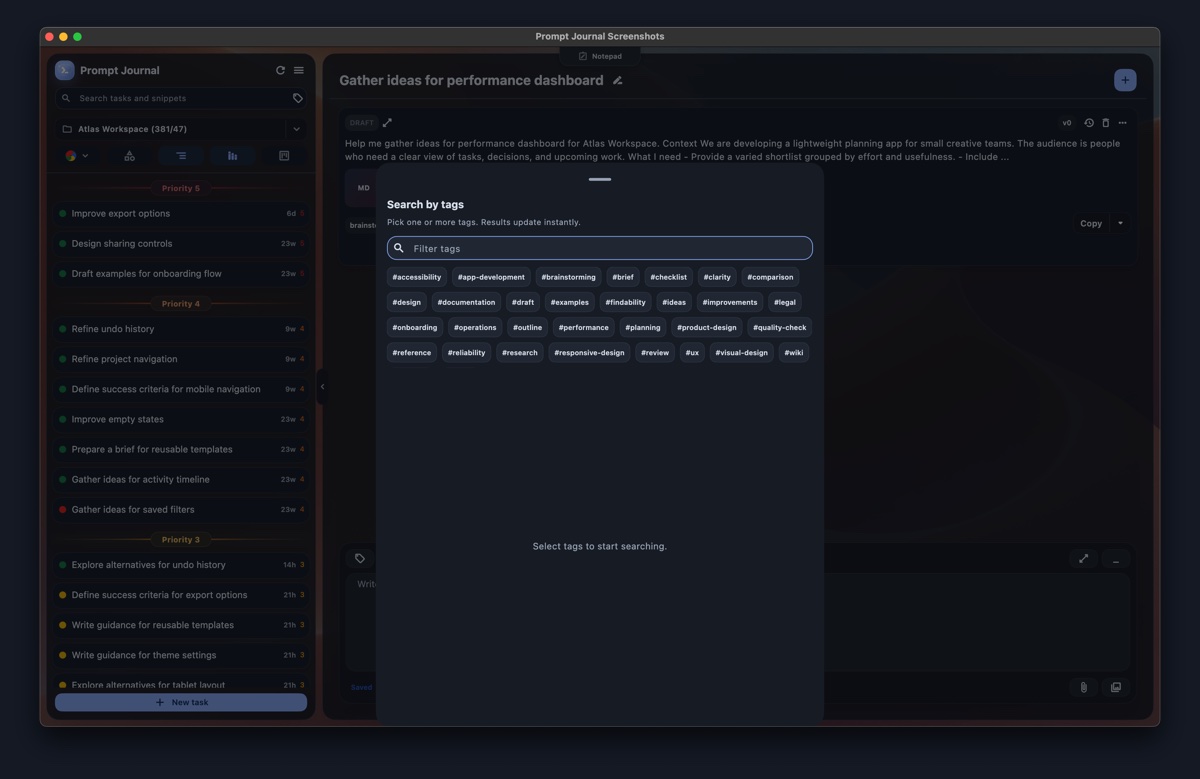Enable the #performance tag filter

583,327
